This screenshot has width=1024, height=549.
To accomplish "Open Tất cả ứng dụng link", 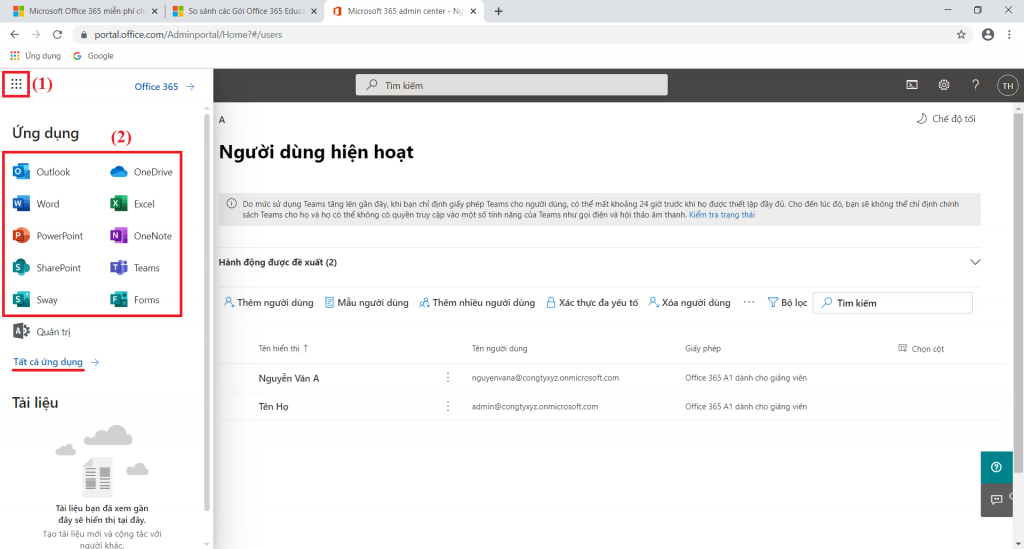I will click(56, 362).
